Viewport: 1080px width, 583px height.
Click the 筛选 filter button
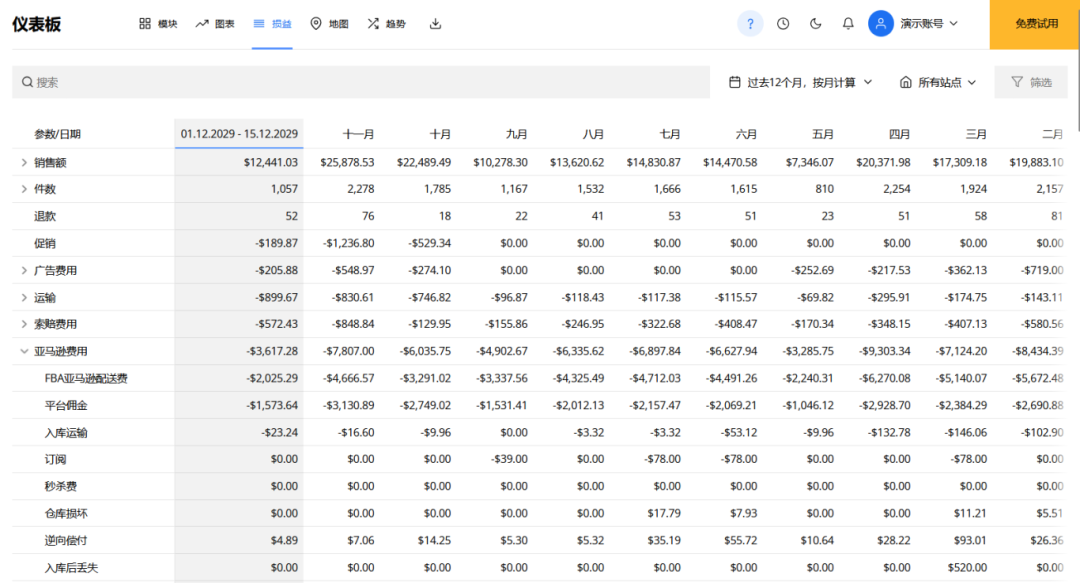tap(1031, 82)
